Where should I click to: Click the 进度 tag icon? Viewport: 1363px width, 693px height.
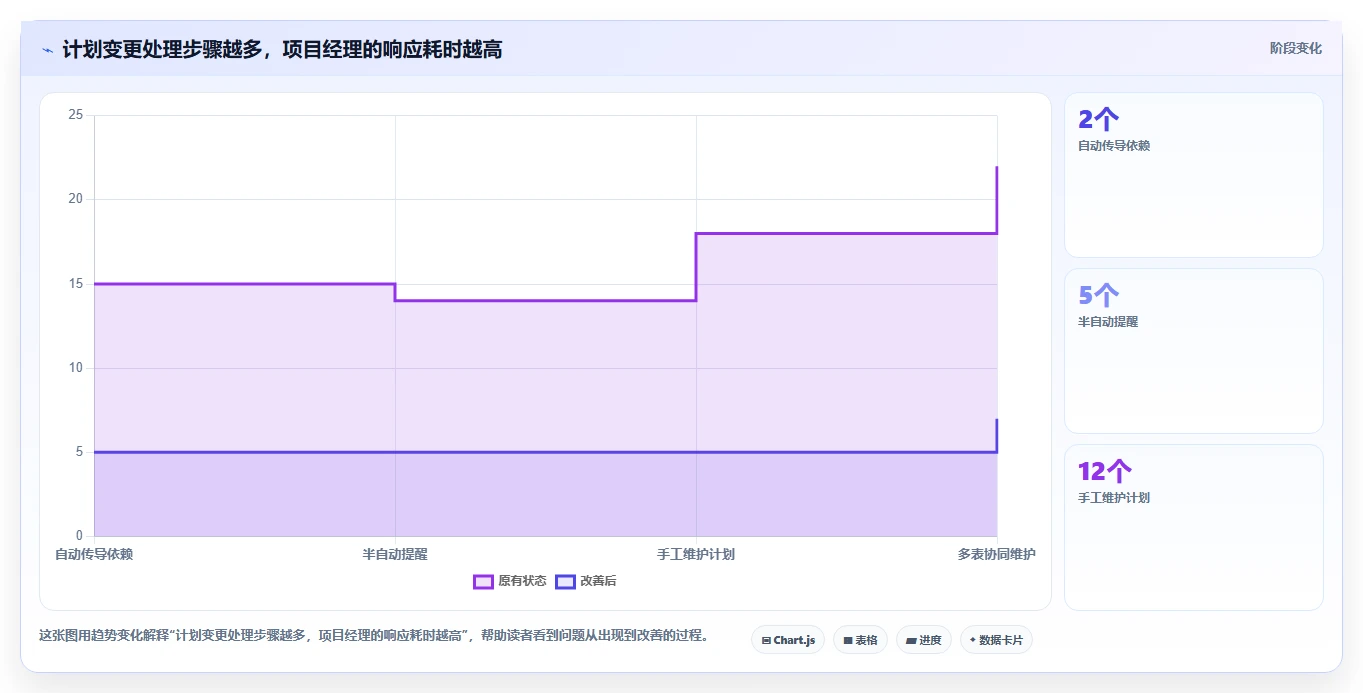click(x=911, y=640)
